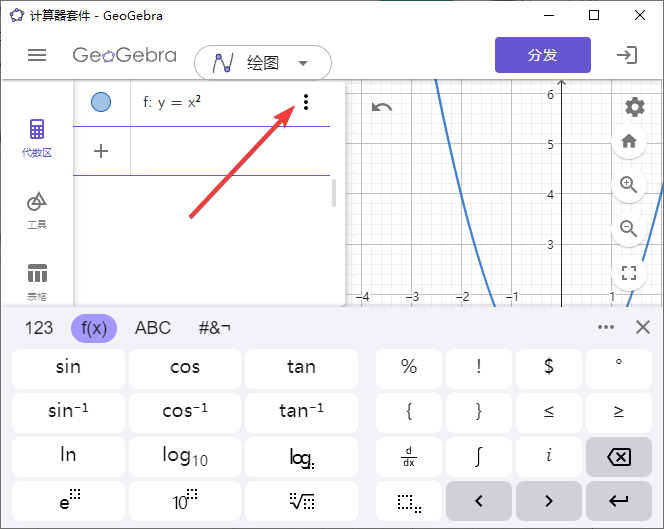Tap the log base 10 key
This screenshot has height=529, width=664.
pyautogui.click(x=185, y=456)
